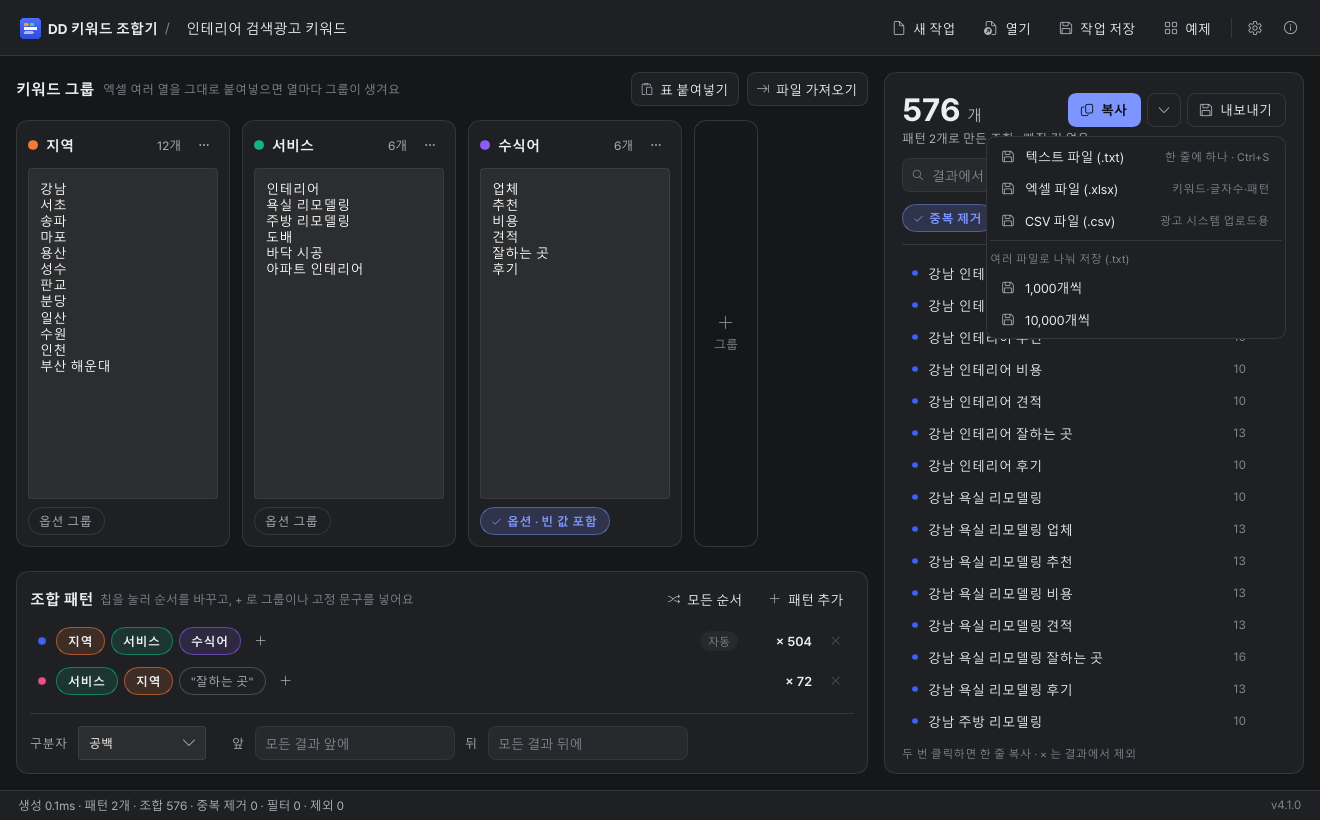Start a 새 작업 (new job)
The width and height of the screenshot is (1320, 820).
[924, 28]
